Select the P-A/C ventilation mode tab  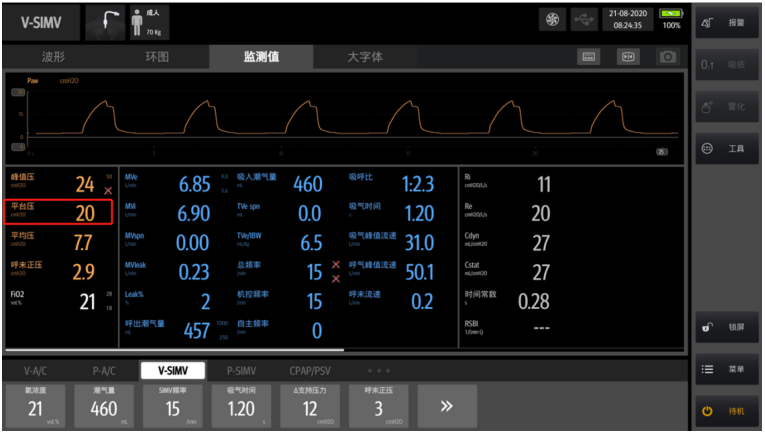pyautogui.click(x=104, y=371)
